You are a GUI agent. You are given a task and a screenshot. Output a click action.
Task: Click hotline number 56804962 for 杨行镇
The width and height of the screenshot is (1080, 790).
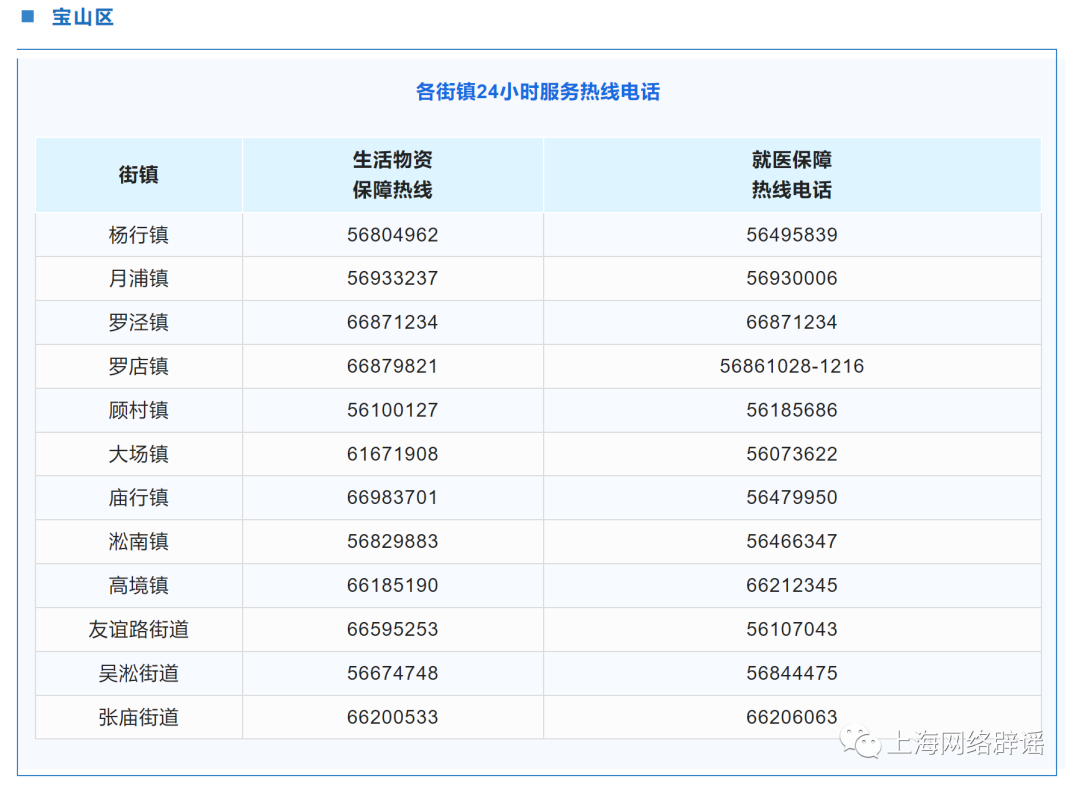[392, 234]
